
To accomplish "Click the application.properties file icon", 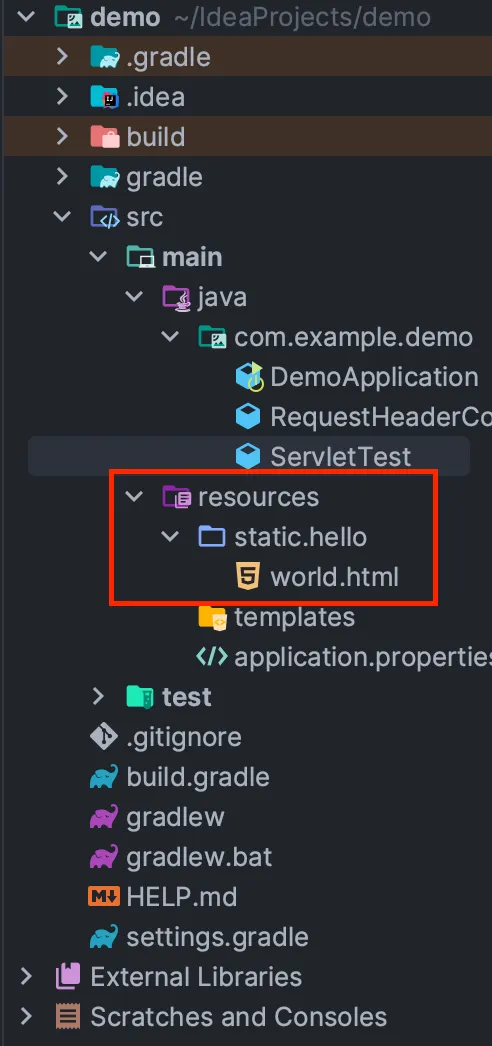I will (x=212, y=657).
